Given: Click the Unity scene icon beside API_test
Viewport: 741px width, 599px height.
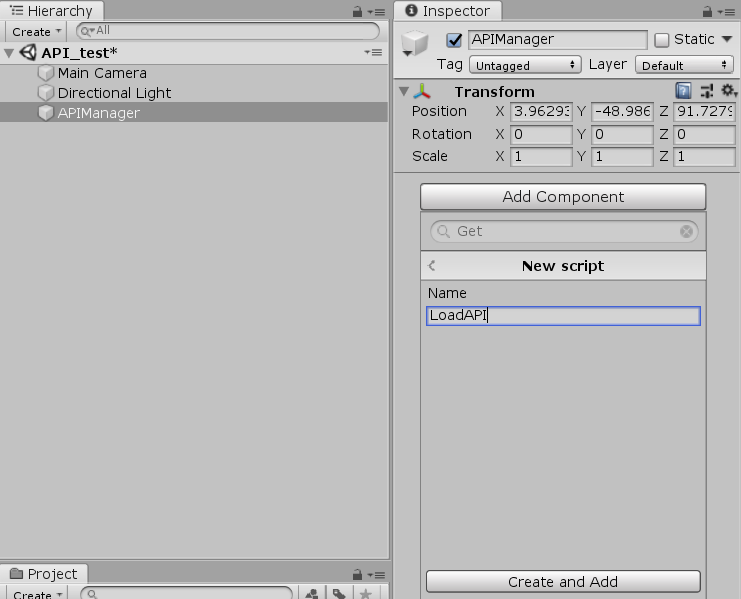Looking at the screenshot, I should click(28, 52).
